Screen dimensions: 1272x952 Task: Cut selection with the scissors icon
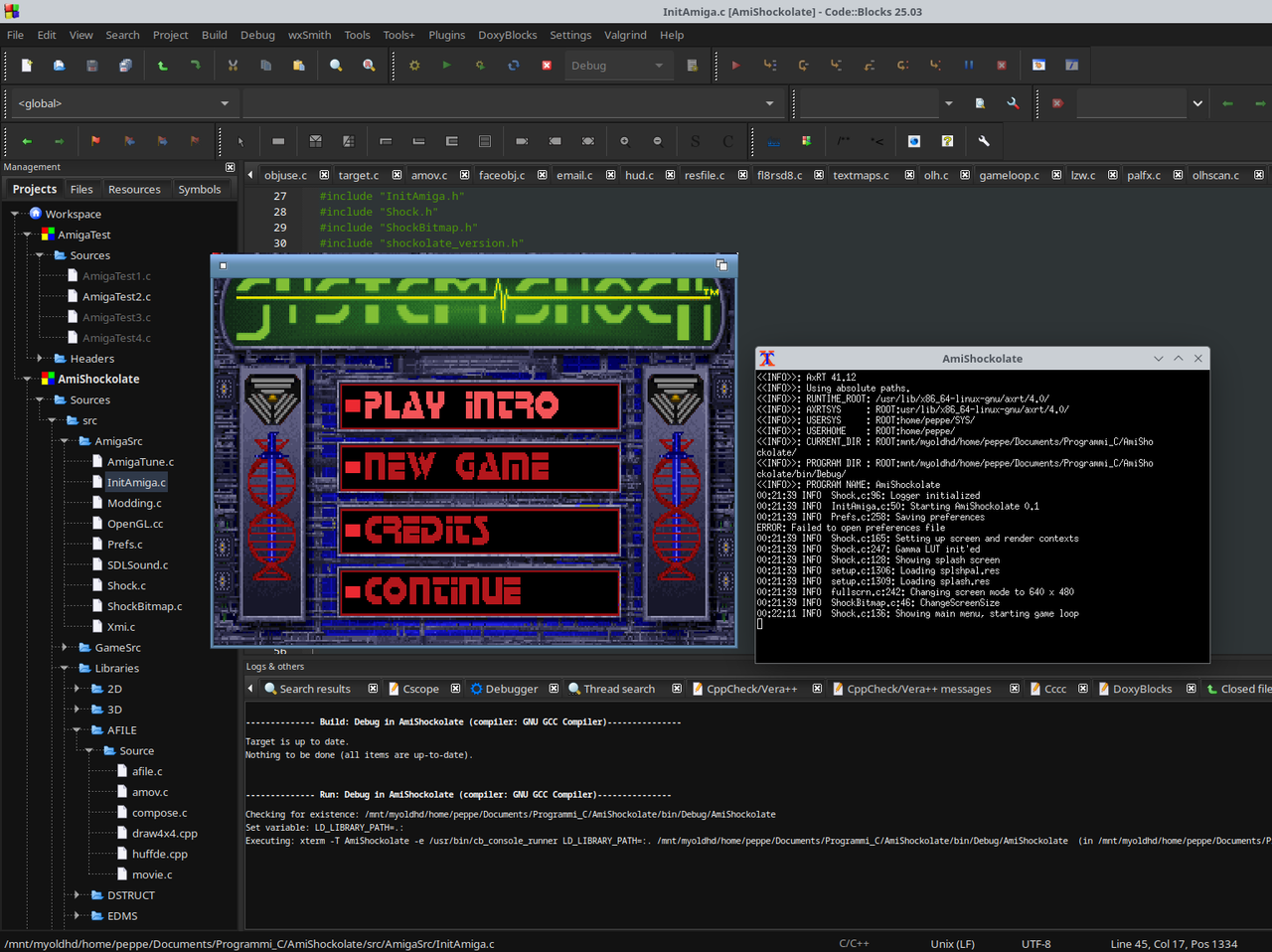click(233, 66)
